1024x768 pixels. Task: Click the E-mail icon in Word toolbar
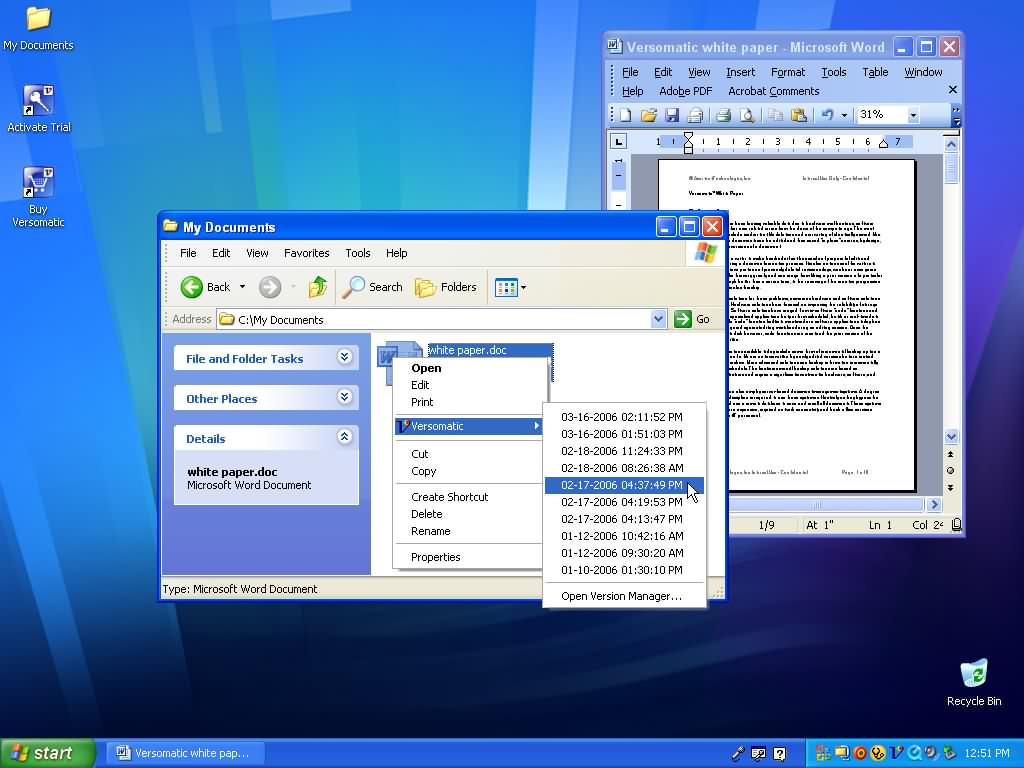pos(695,116)
